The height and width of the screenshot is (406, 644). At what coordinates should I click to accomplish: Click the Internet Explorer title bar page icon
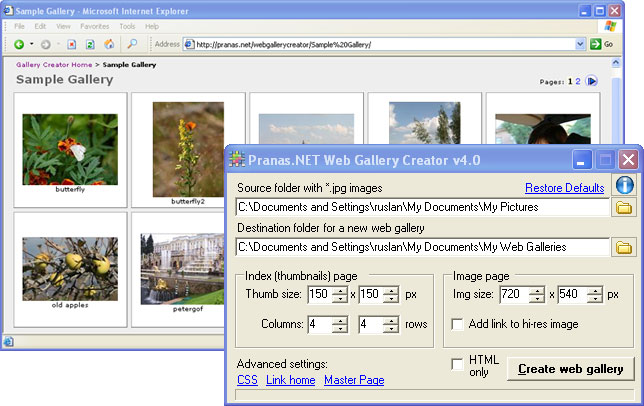coord(8,10)
